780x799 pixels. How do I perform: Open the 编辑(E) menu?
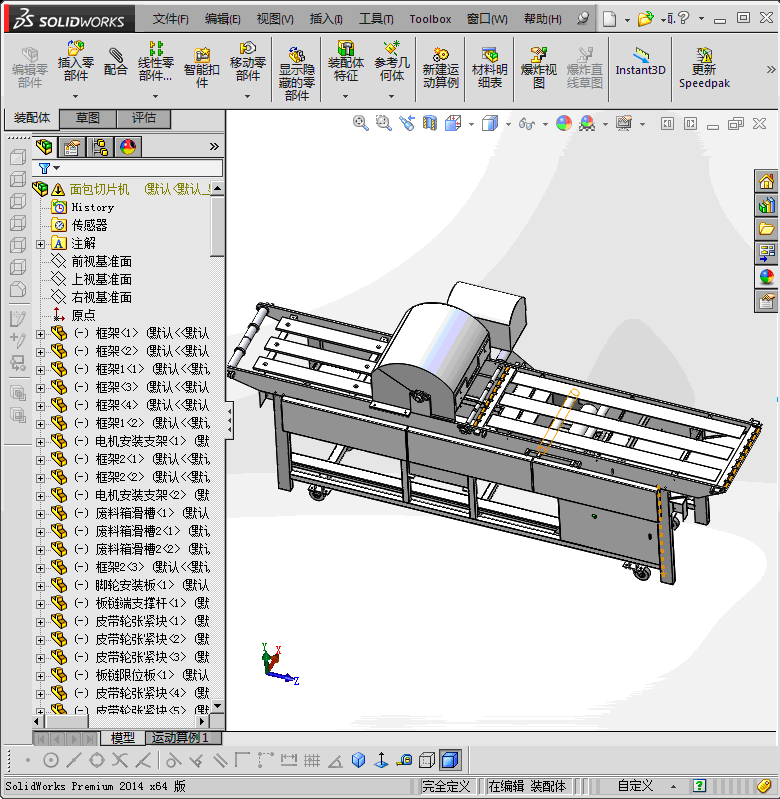click(x=222, y=19)
